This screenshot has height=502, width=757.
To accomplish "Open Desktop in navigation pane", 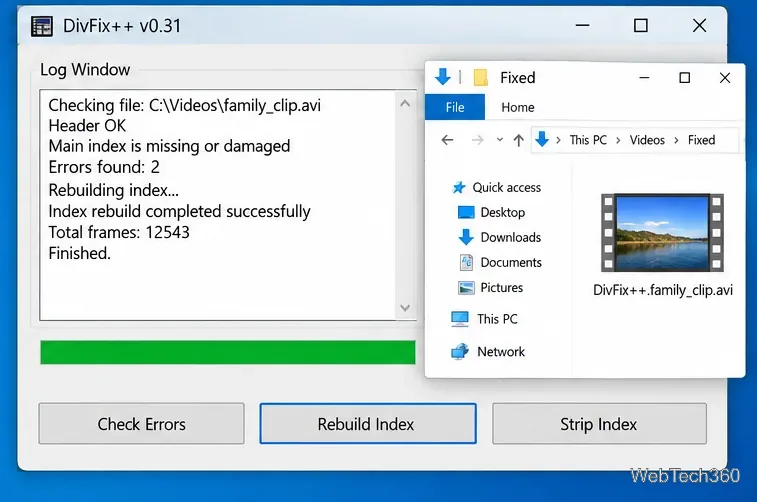I will (503, 212).
